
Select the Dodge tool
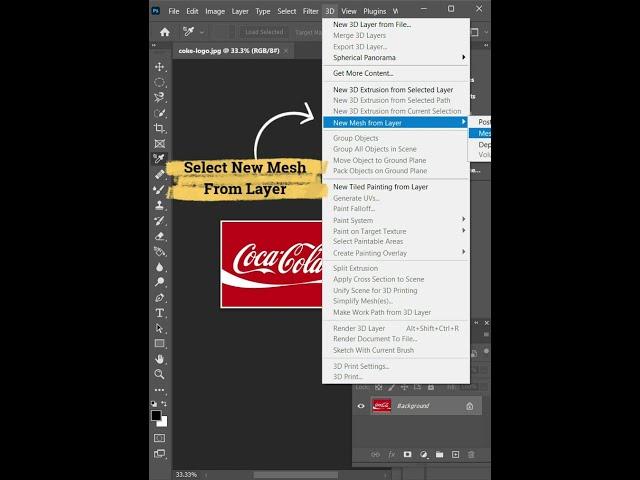coord(159,282)
